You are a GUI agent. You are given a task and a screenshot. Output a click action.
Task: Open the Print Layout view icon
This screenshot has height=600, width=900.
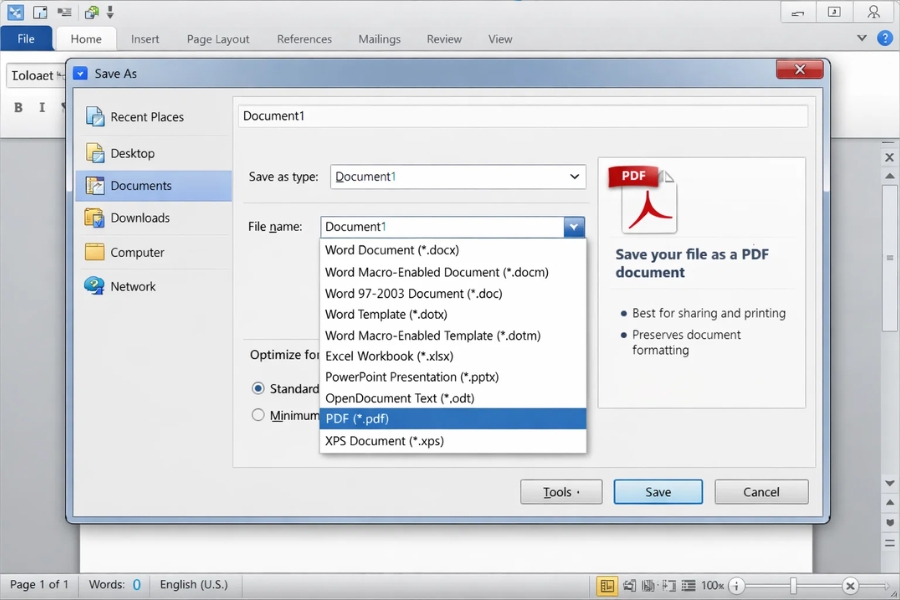tap(607, 585)
